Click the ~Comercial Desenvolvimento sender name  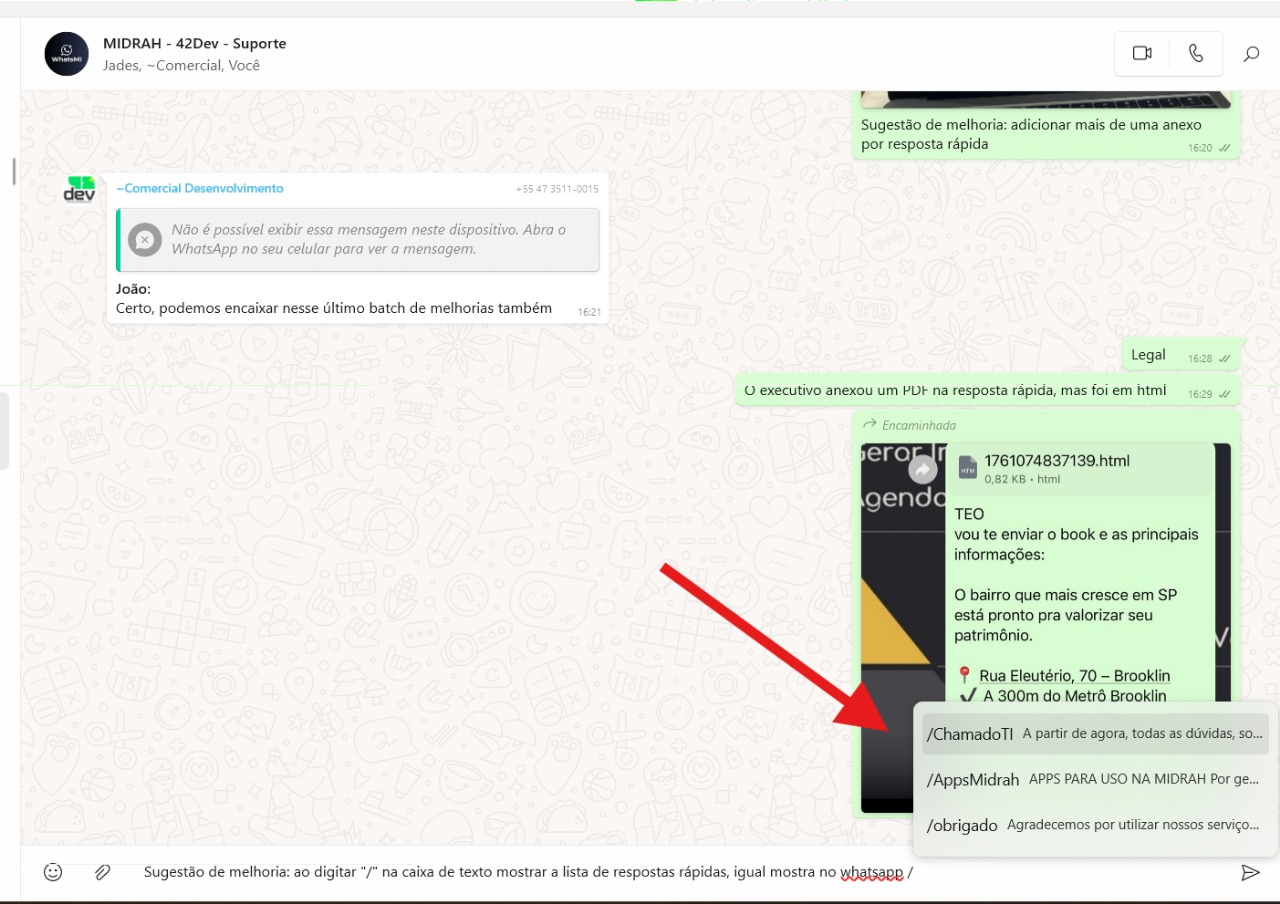(x=200, y=188)
